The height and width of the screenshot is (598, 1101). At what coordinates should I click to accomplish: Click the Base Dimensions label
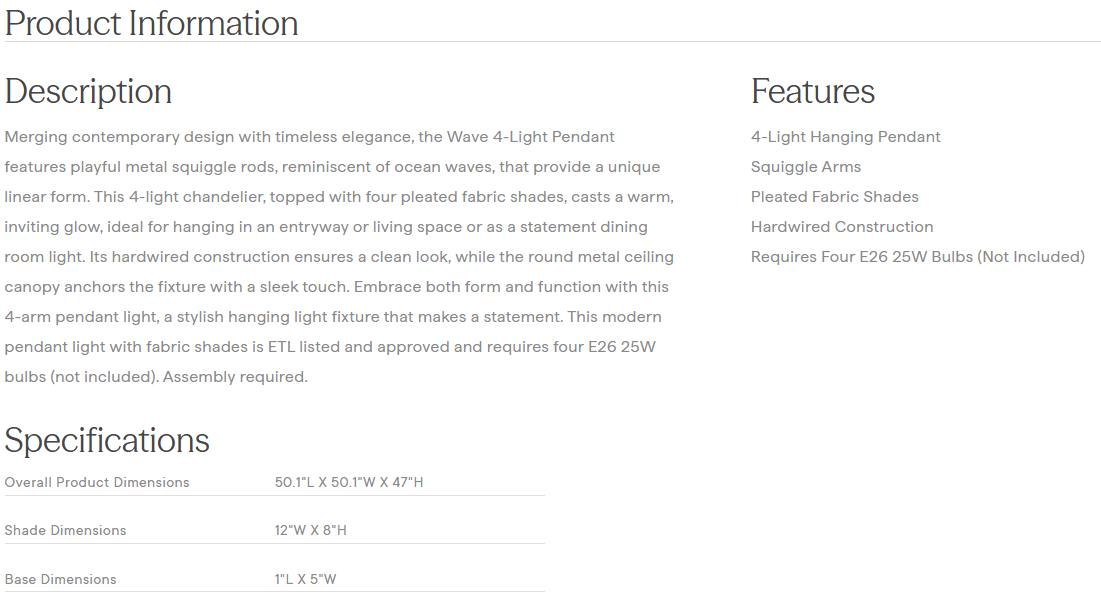point(61,579)
